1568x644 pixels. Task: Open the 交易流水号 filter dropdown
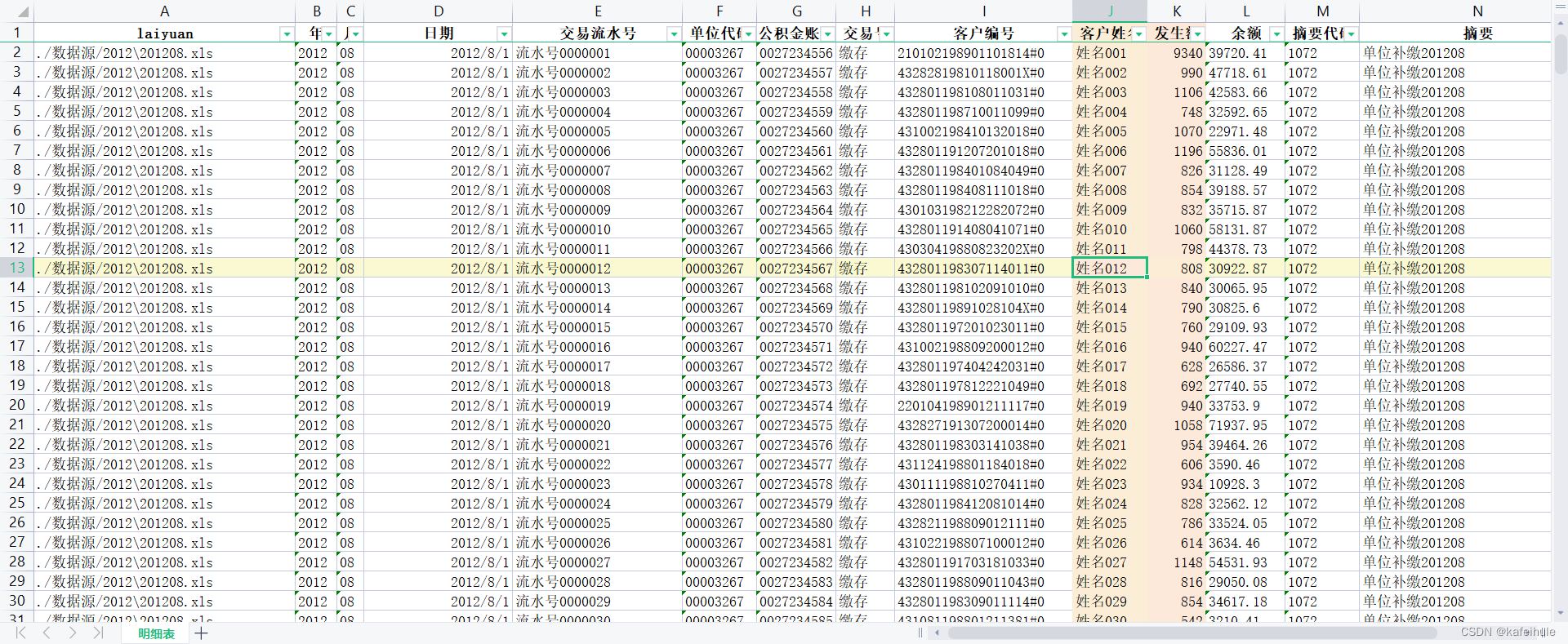coord(674,33)
